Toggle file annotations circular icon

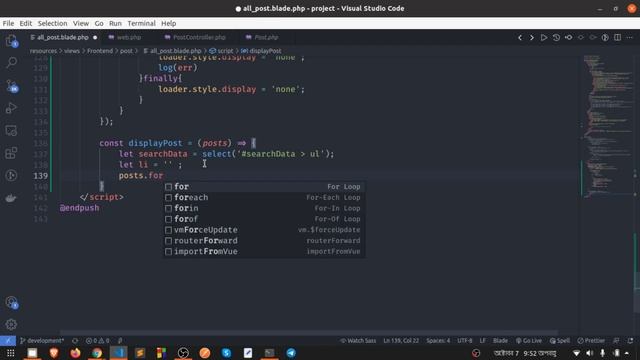[x=605, y=38]
